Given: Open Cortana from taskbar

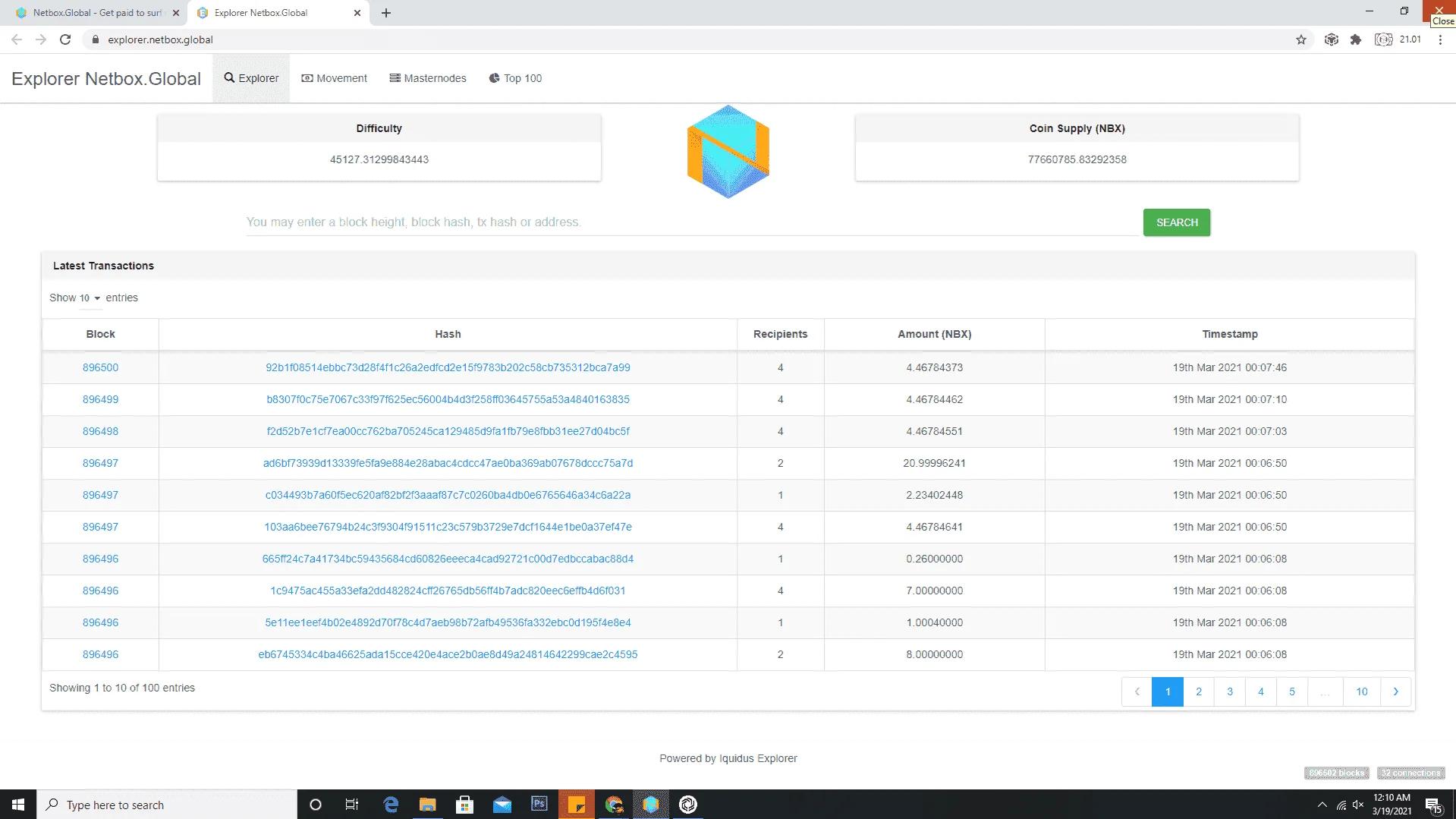Looking at the screenshot, I should (x=316, y=805).
